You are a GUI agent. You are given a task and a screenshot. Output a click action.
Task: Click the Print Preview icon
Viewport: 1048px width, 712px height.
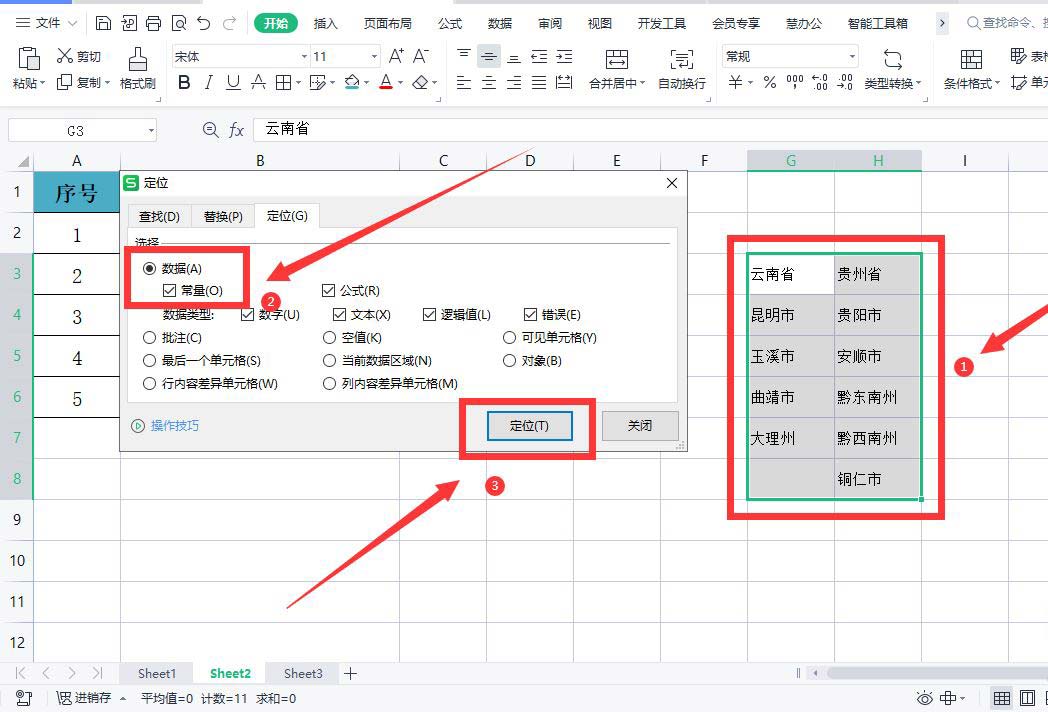(179, 23)
